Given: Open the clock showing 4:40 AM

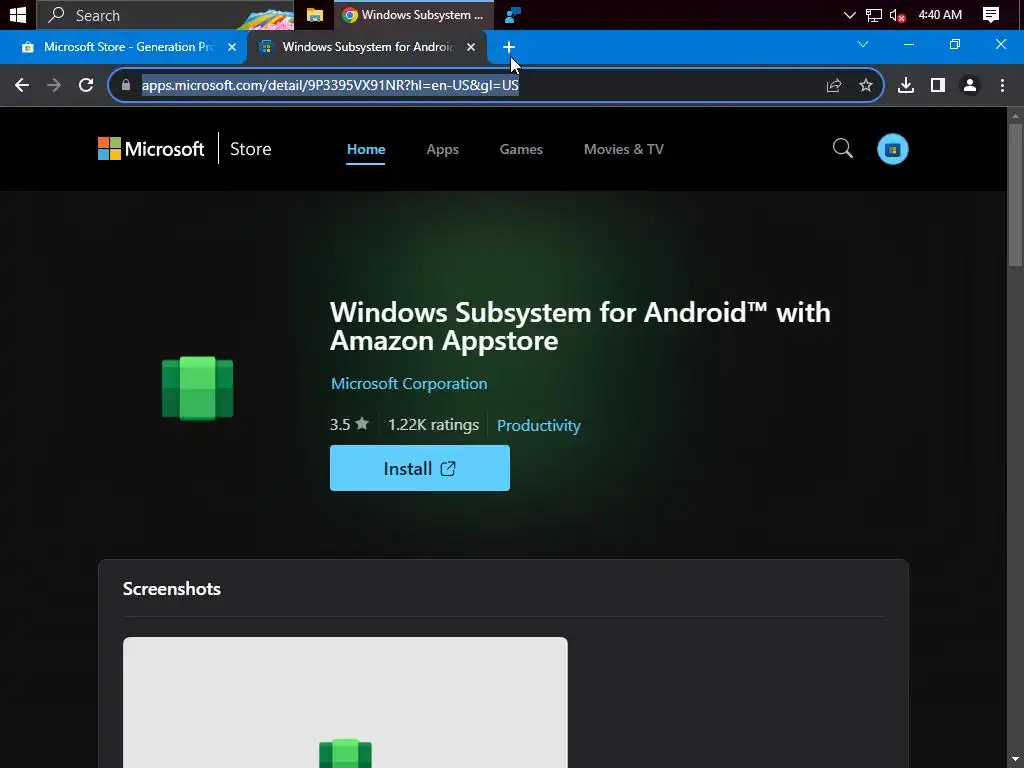Looking at the screenshot, I should tap(940, 14).
